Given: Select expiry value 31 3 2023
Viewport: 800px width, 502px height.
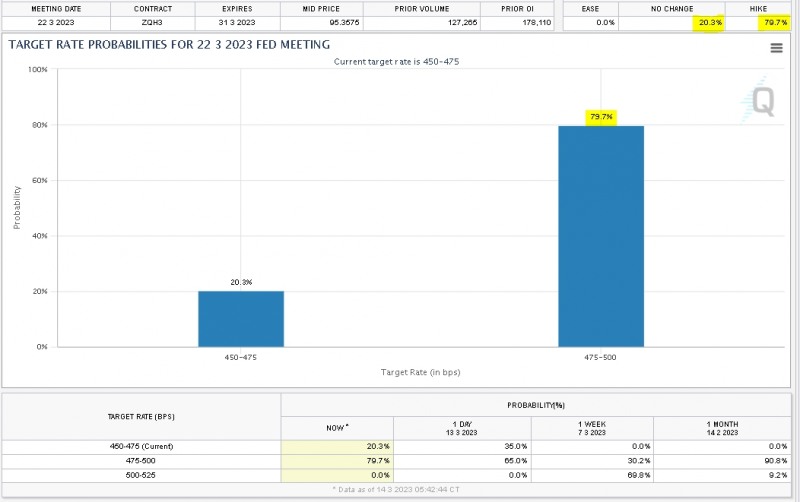Looking at the screenshot, I should point(237,22).
